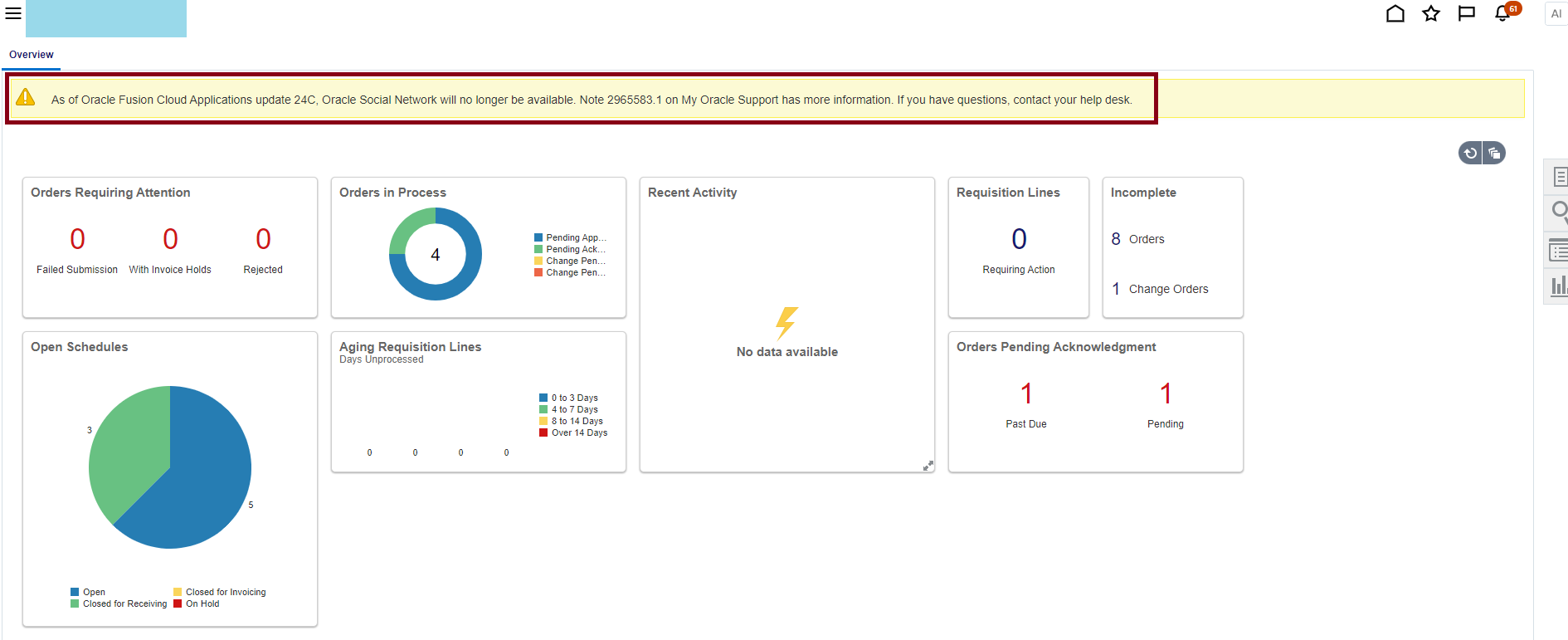Open notifications bell with 61 badge
The width and height of the screenshot is (1568, 640).
click(1504, 12)
